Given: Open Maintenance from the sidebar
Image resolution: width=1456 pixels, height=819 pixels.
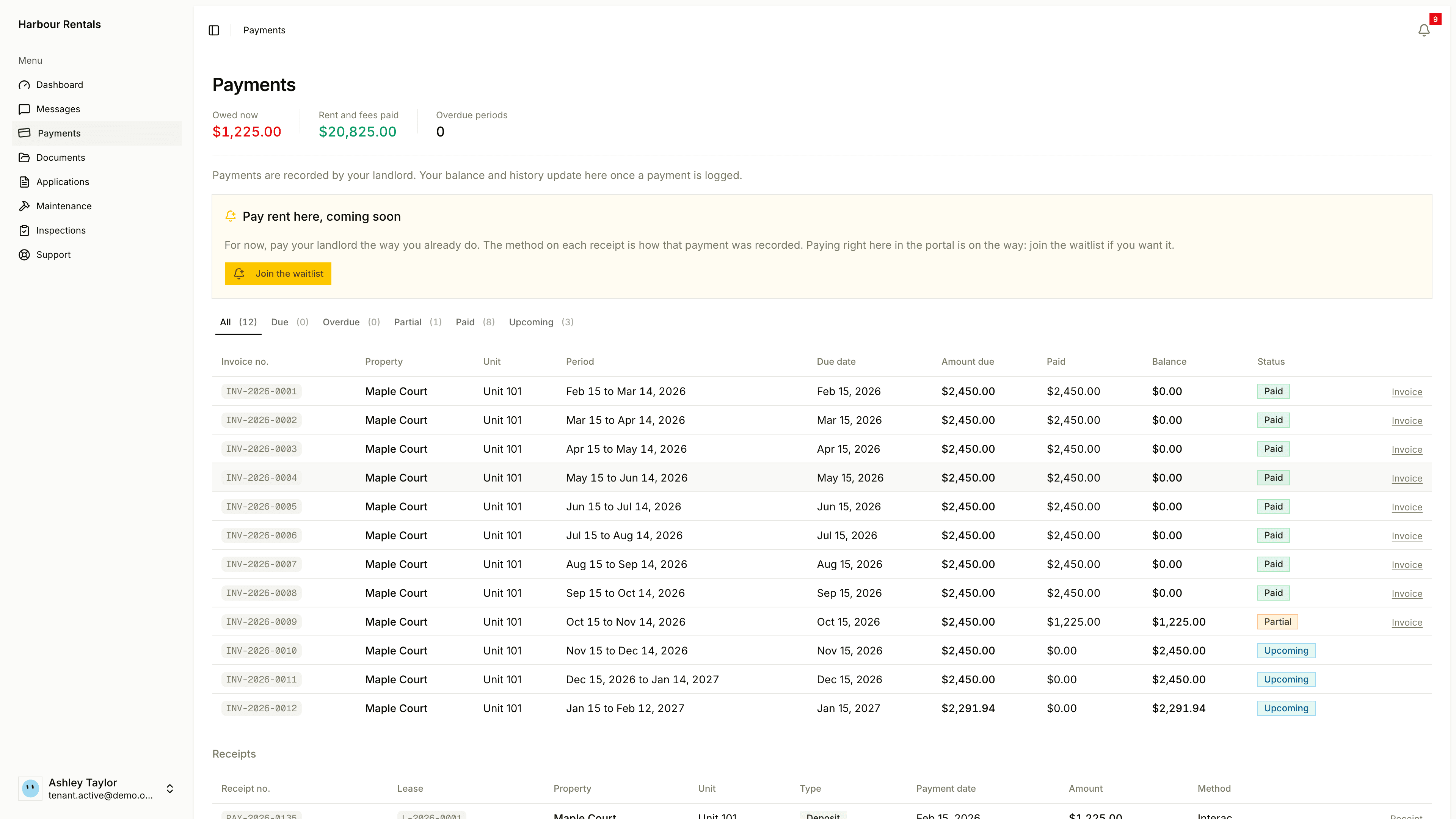Looking at the screenshot, I should 97,206.
